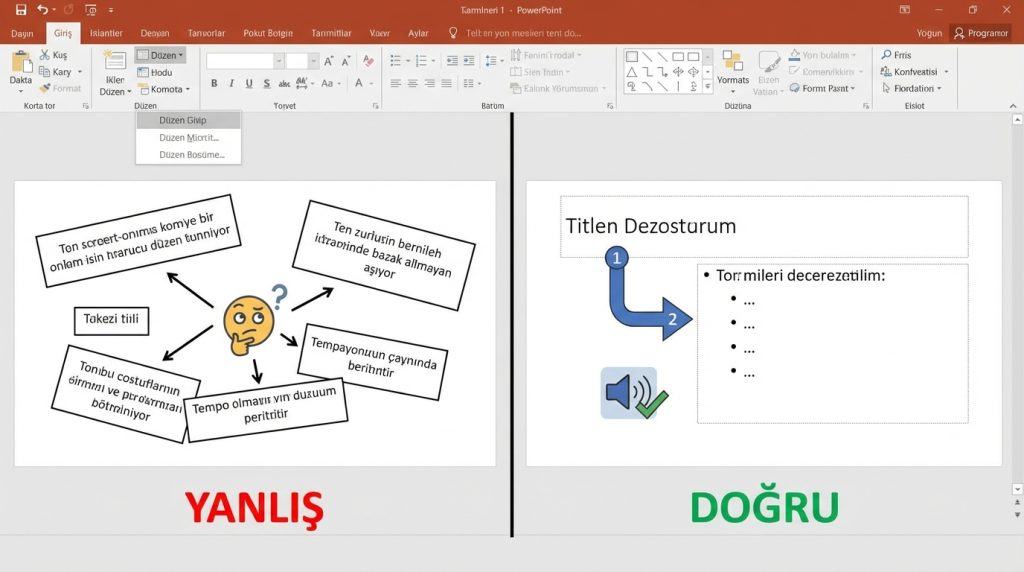Click the center align paragraph icon
The width and height of the screenshot is (1024, 572).
point(413,83)
